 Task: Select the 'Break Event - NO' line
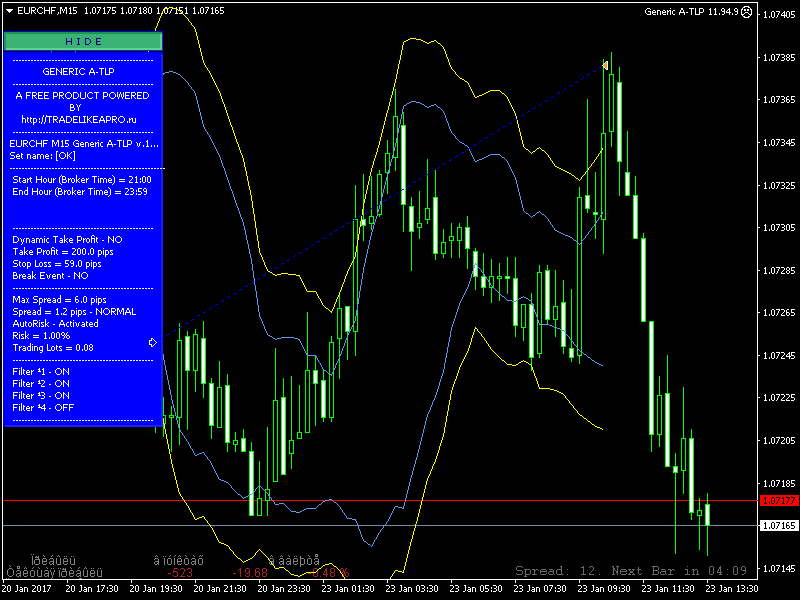tap(50, 276)
